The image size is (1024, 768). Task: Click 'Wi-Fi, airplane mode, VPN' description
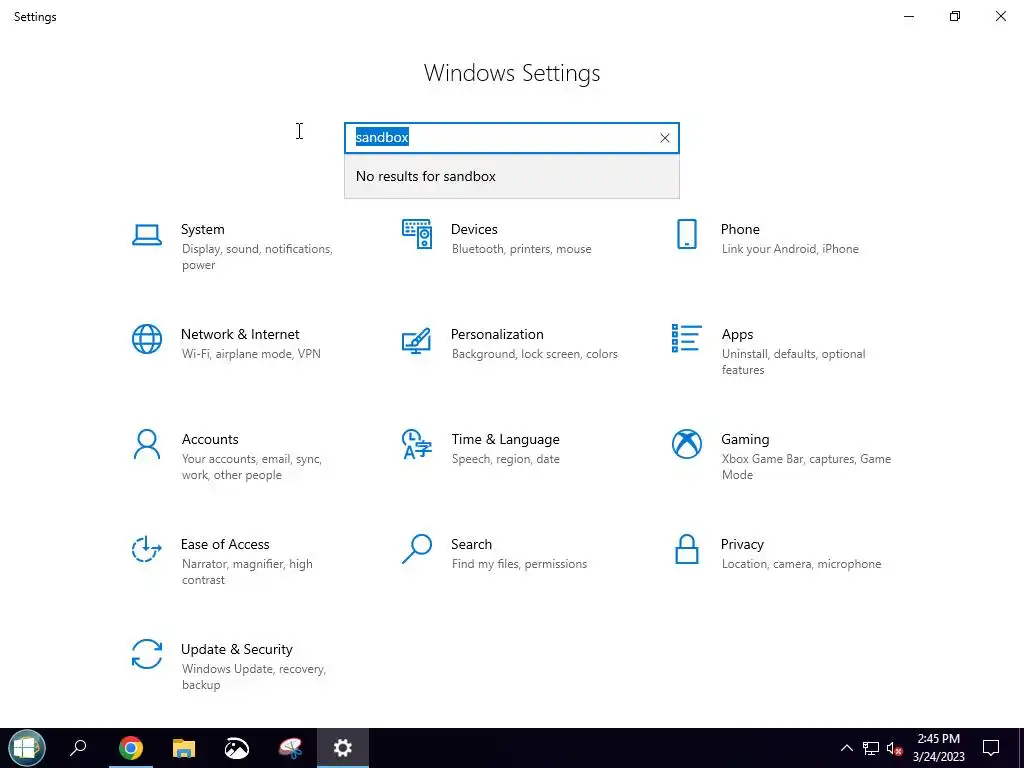pyautogui.click(x=251, y=354)
